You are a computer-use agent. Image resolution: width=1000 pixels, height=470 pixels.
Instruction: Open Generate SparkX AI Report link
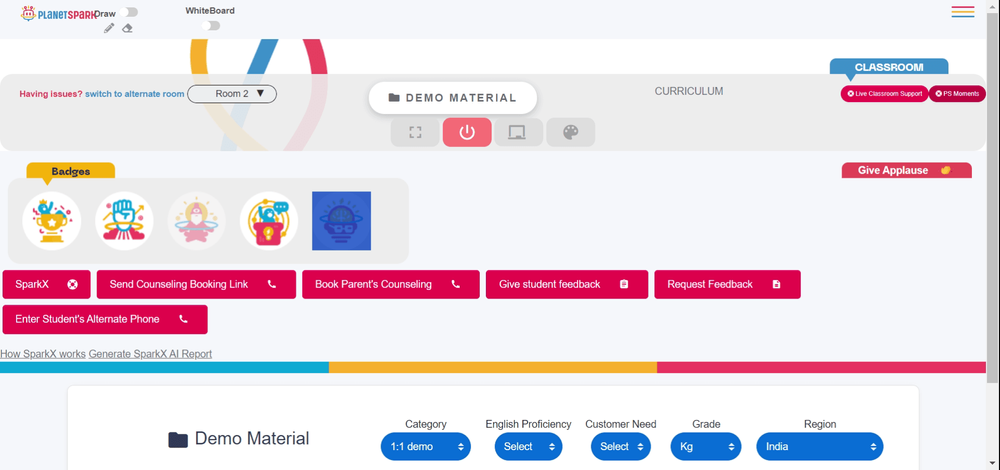[x=151, y=354]
